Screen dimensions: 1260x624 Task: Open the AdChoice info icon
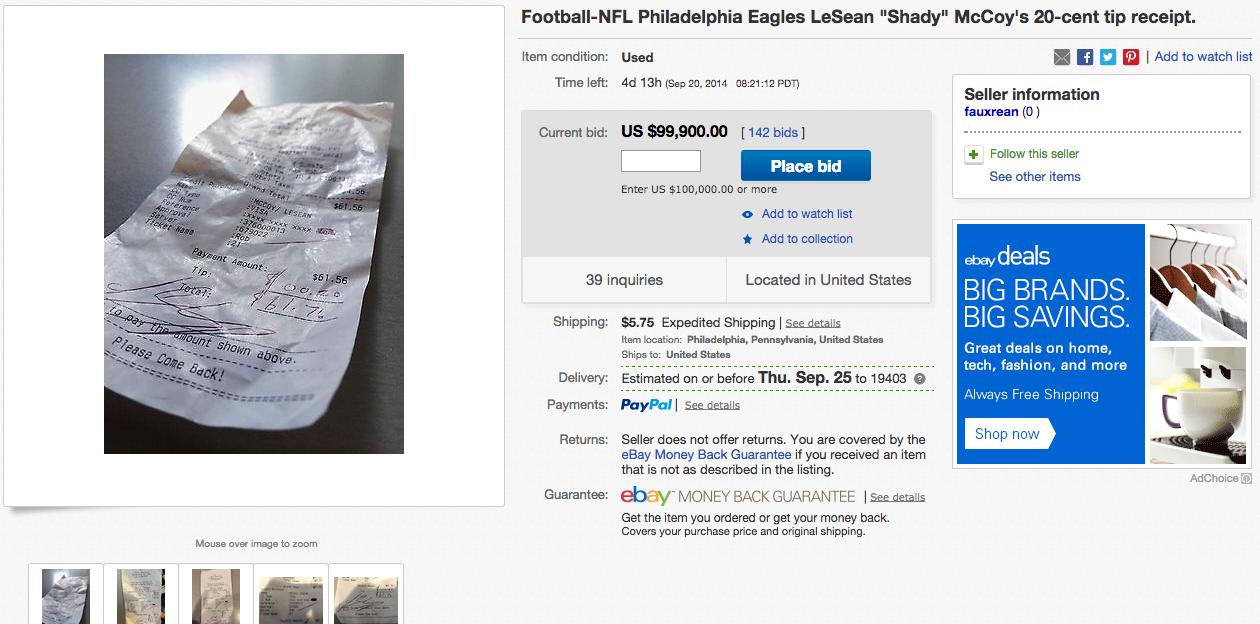tap(1246, 479)
